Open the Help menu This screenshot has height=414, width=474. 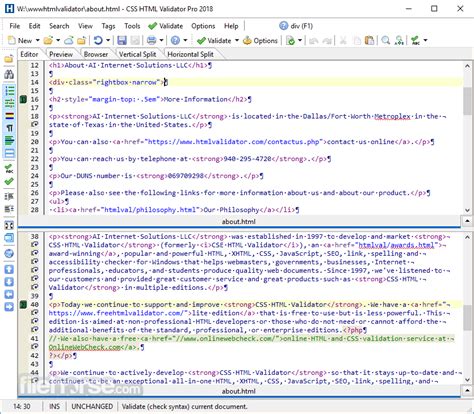pyautogui.click(x=231, y=26)
